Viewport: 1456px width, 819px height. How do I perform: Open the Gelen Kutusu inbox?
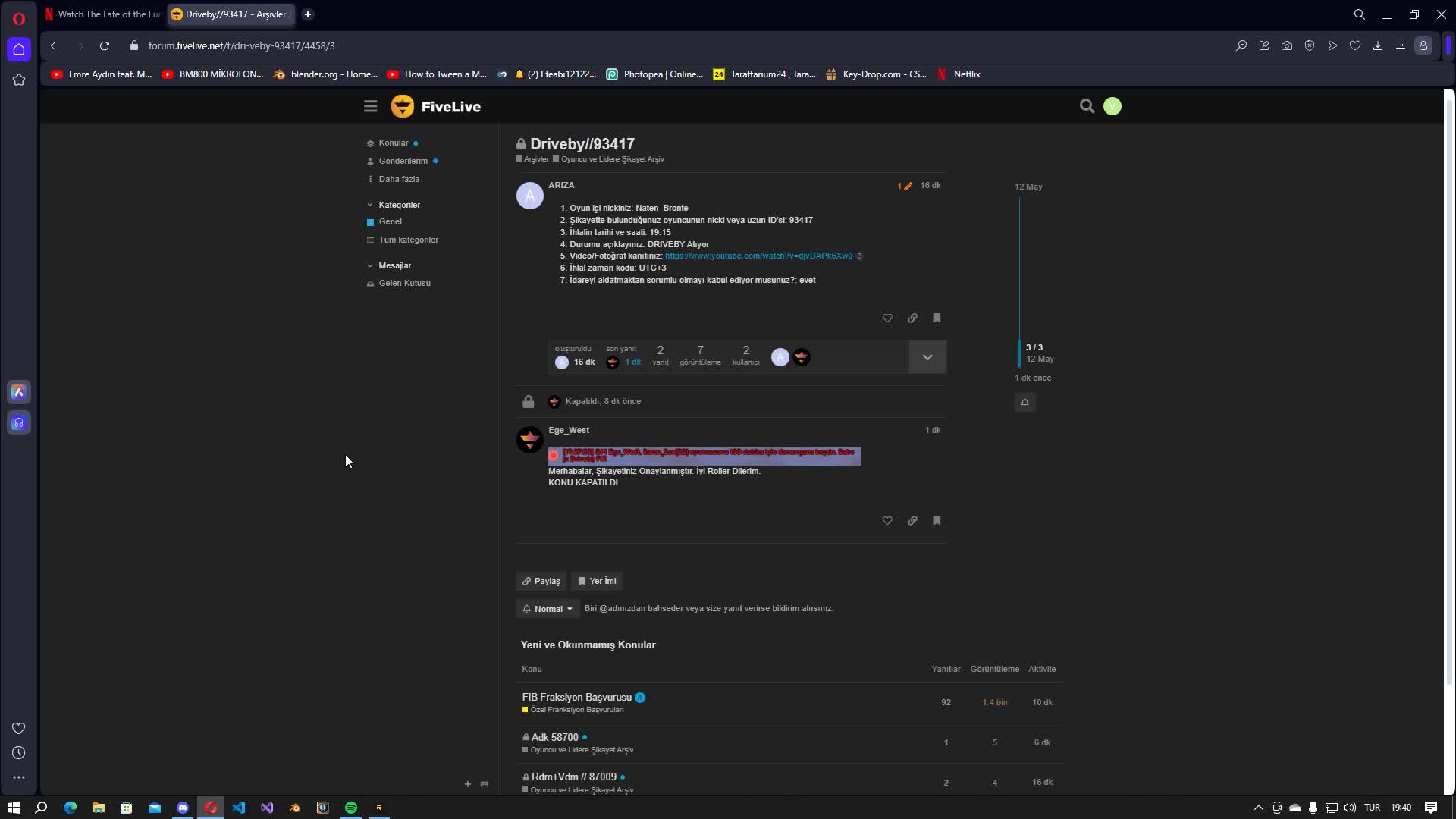pyautogui.click(x=404, y=282)
